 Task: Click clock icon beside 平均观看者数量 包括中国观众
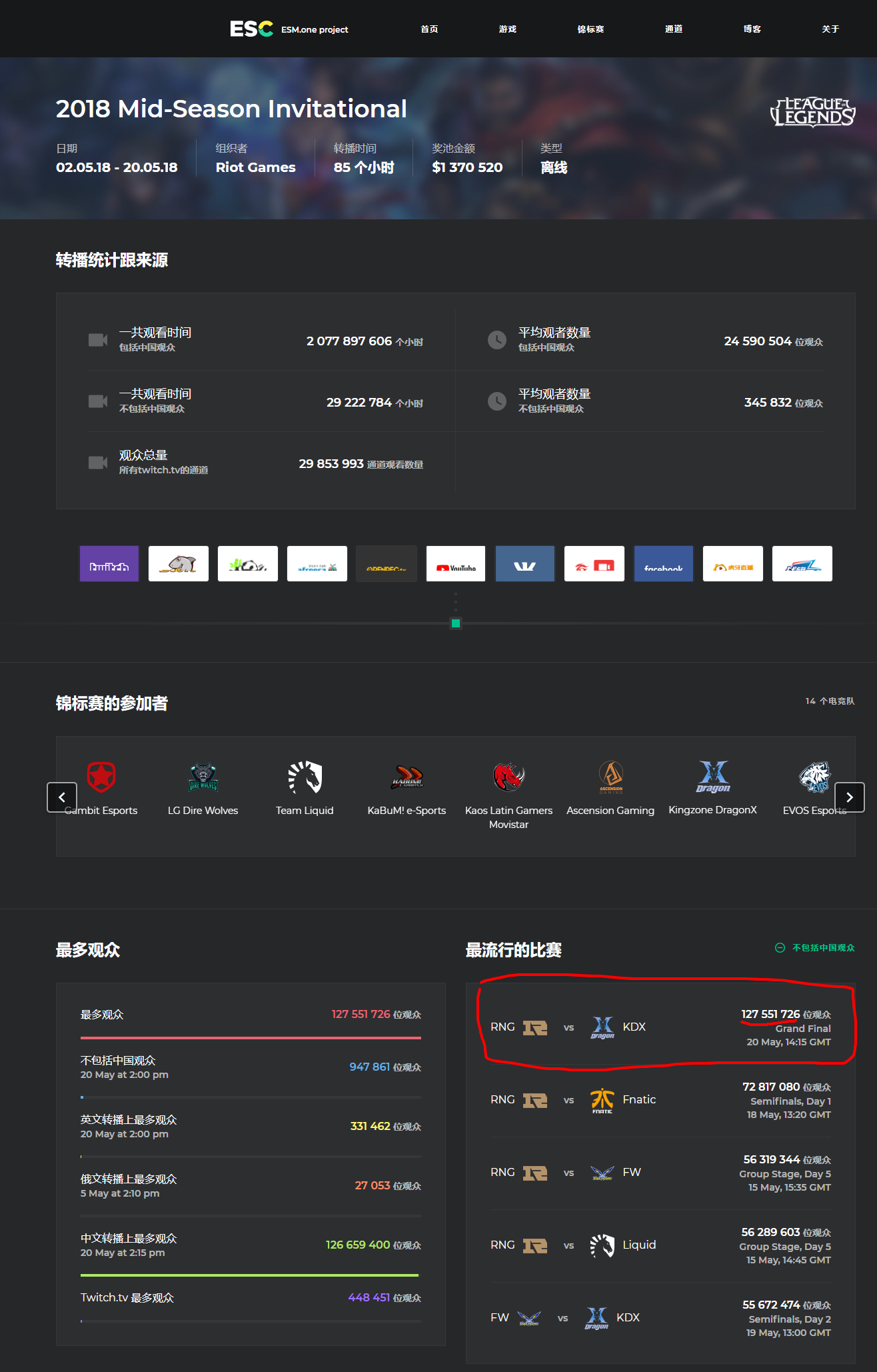497,340
